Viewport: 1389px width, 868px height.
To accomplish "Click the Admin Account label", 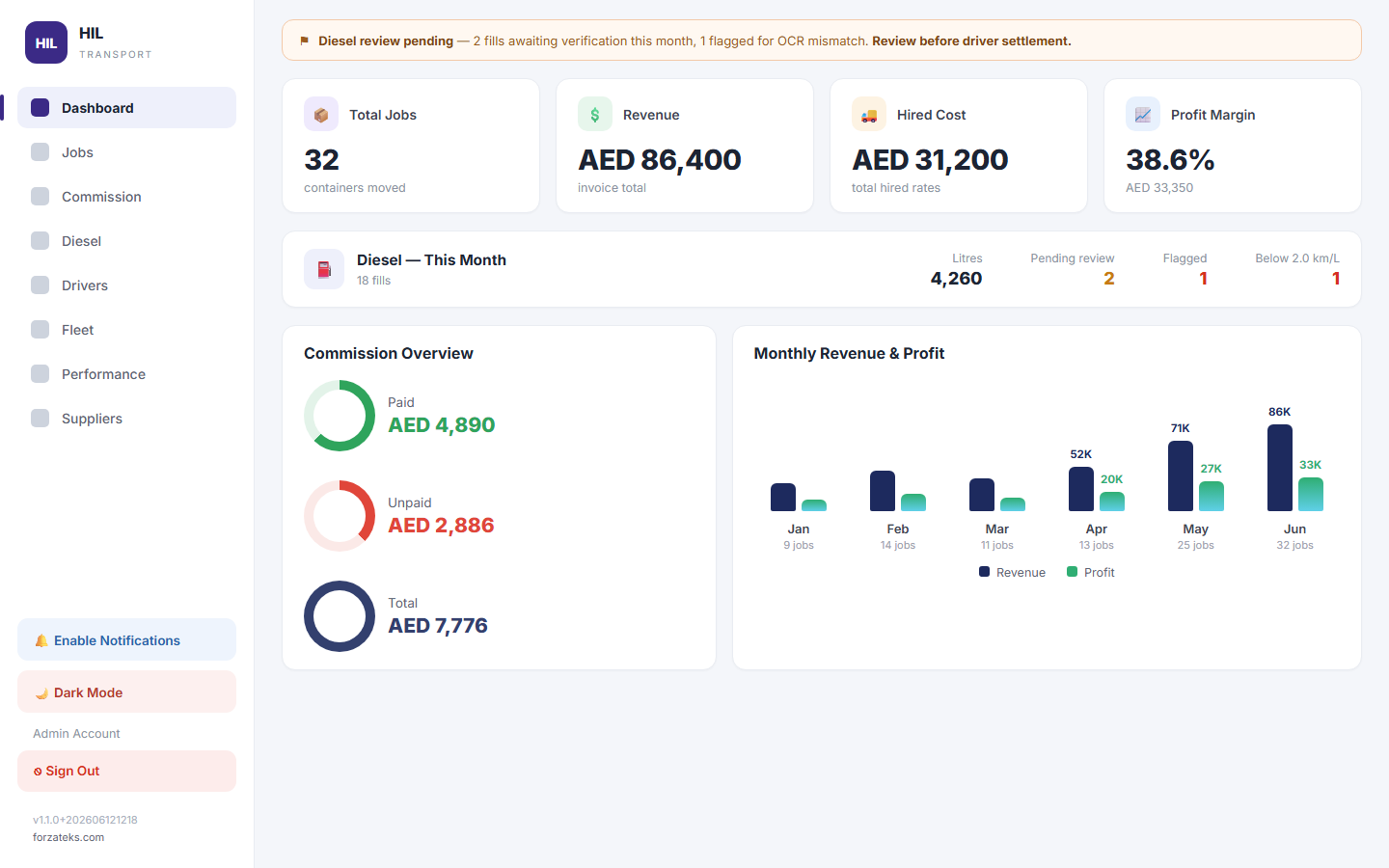I will click(x=76, y=733).
